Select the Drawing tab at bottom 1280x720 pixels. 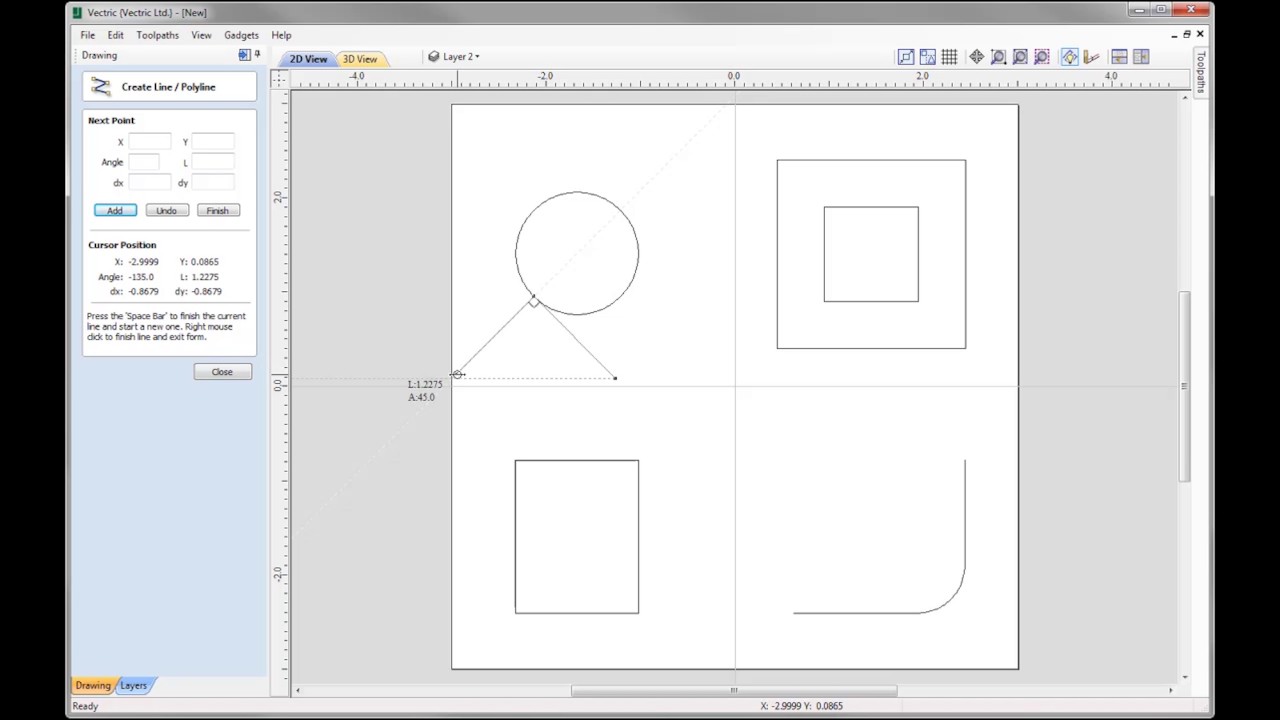93,686
